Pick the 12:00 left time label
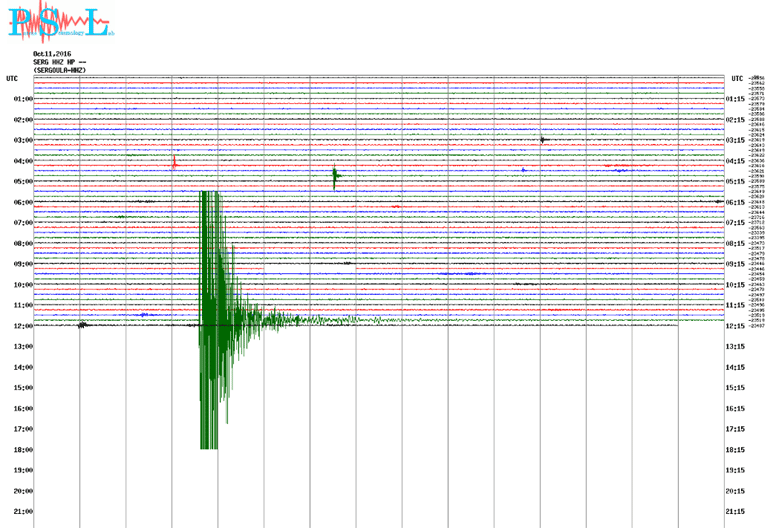The width and height of the screenshot is (770, 528). [x=23, y=326]
